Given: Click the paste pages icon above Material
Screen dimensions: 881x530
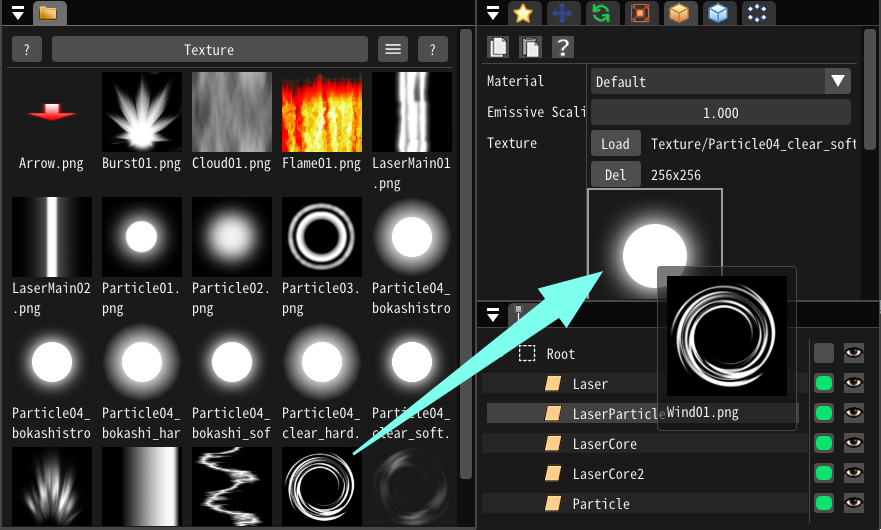Looking at the screenshot, I should click(530, 47).
